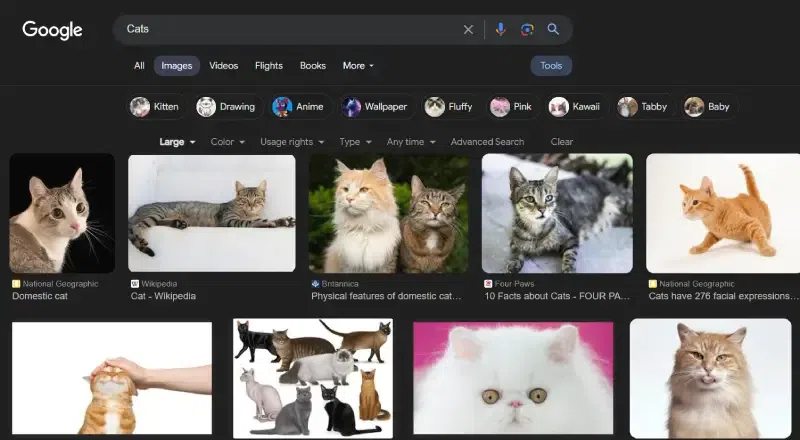
Task: Clear the search box with X icon
Action: [x=468, y=30]
